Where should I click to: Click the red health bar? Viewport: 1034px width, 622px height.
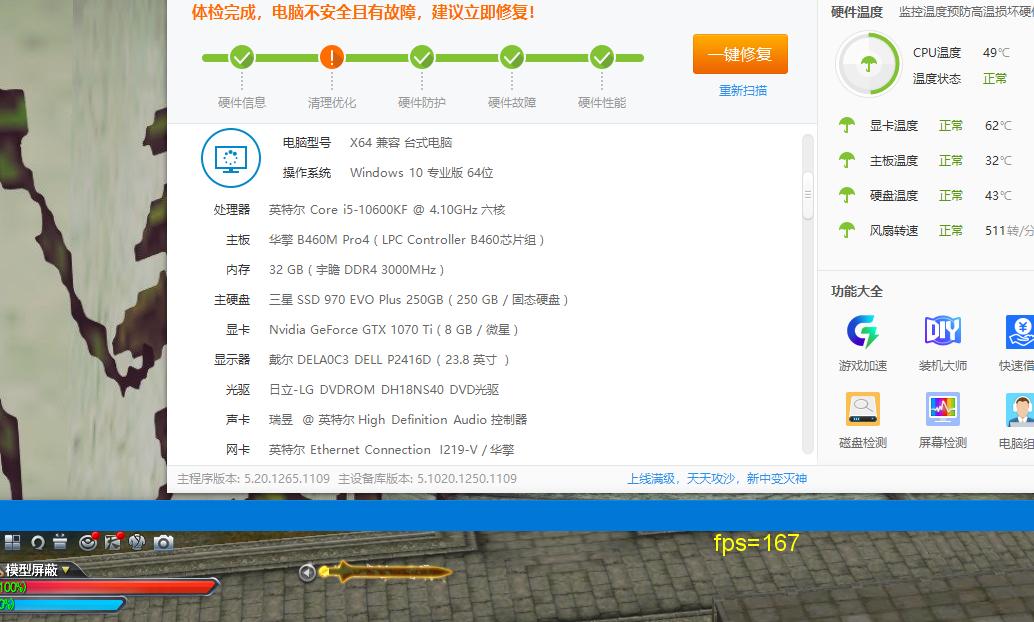point(109,586)
